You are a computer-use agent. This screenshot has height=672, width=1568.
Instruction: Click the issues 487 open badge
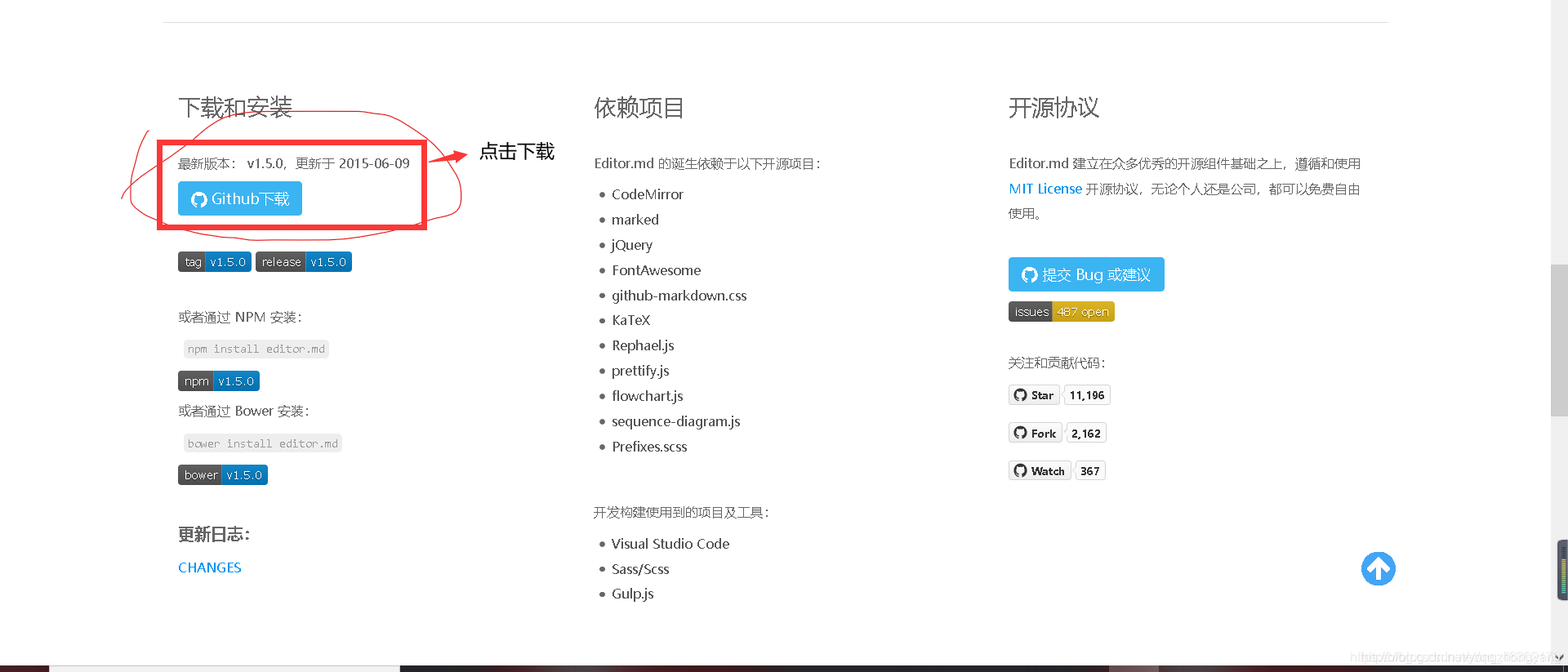pyautogui.click(x=1062, y=312)
